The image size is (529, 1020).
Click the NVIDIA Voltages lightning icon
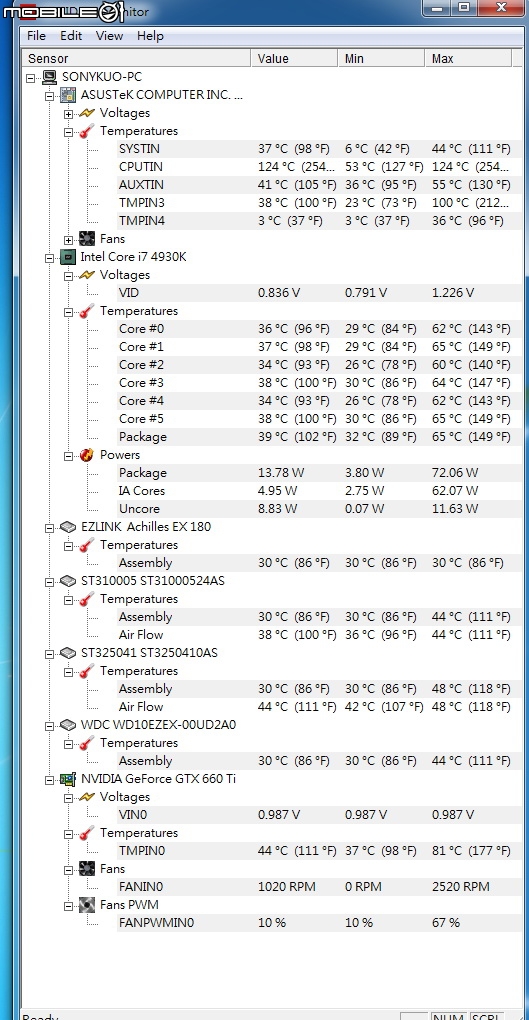point(87,797)
